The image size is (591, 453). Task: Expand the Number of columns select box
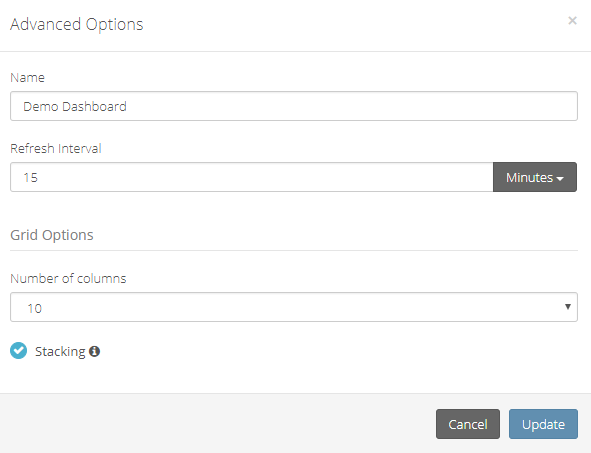(x=294, y=307)
